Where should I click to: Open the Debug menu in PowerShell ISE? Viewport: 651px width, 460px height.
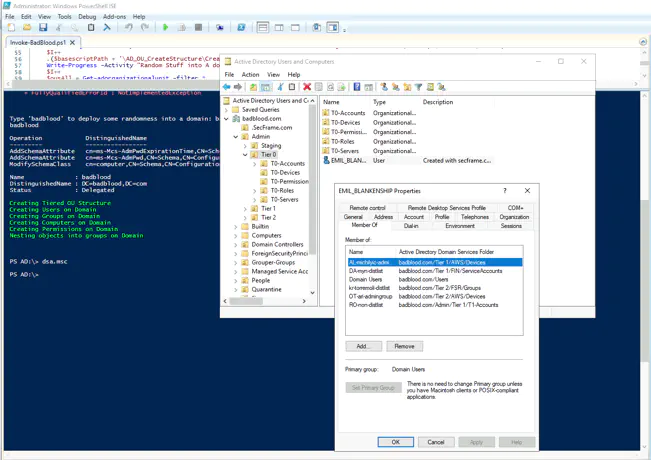click(87, 17)
